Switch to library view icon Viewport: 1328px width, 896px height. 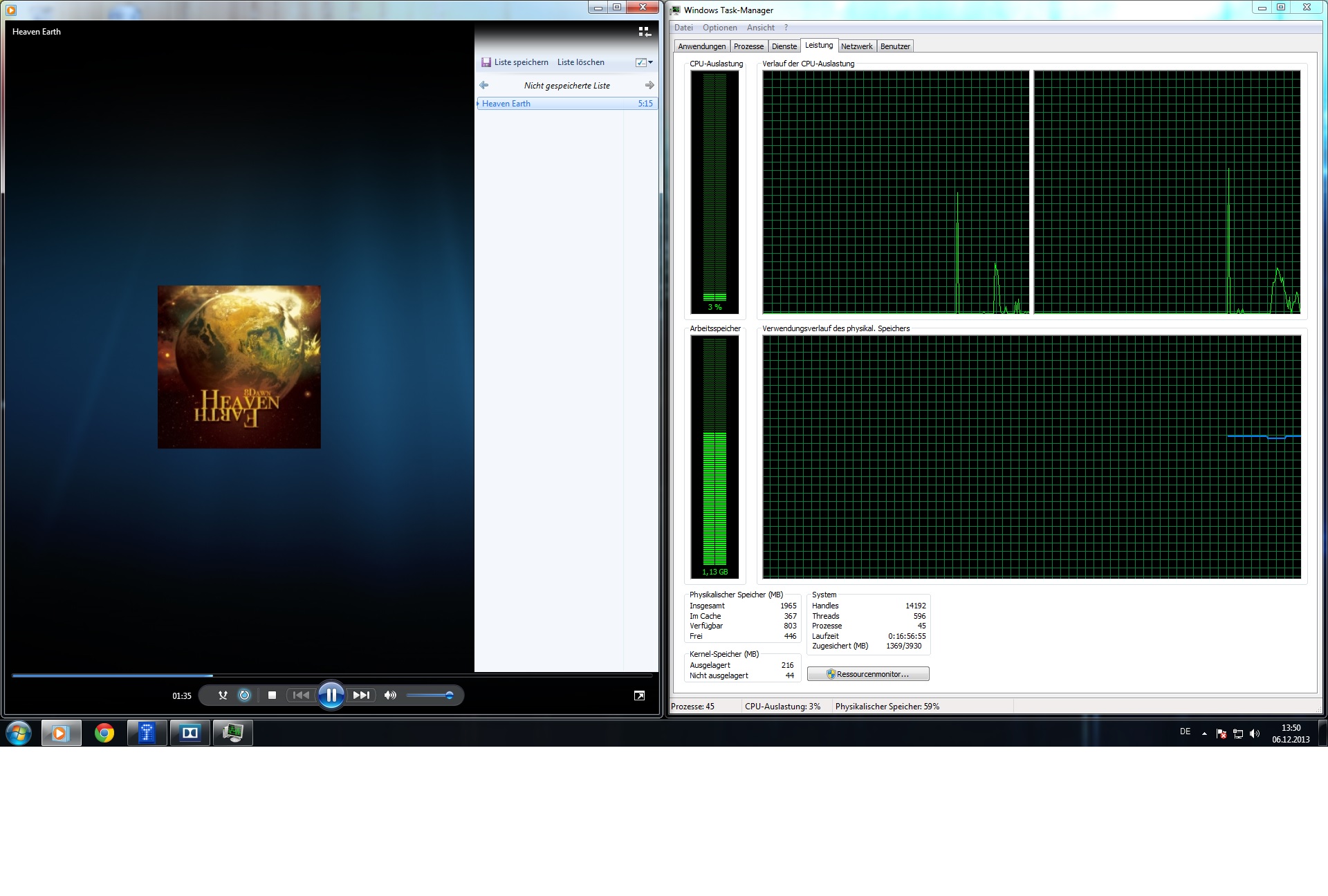[x=644, y=32]
